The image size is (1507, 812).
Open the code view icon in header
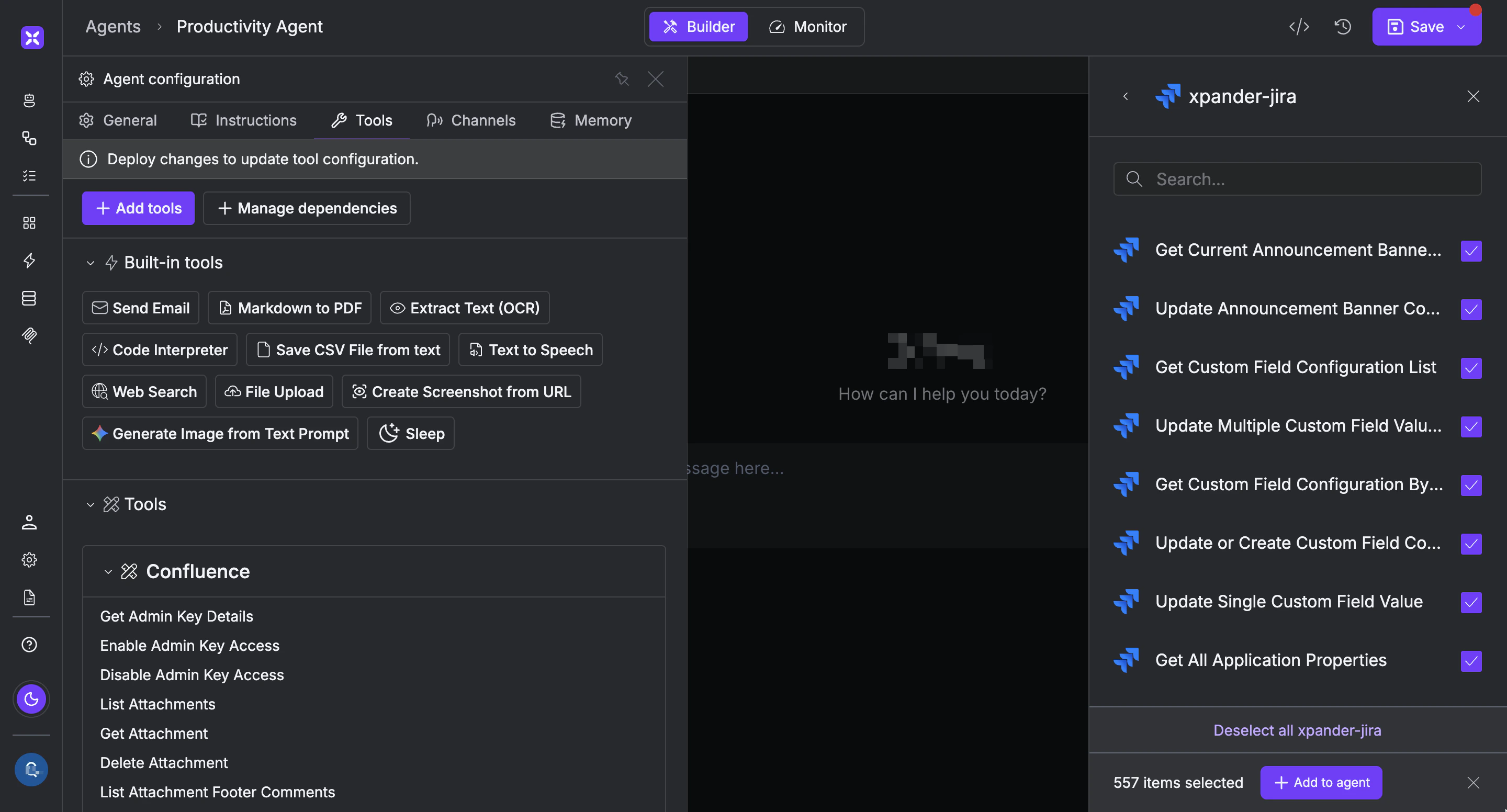tap(1299, 27)
